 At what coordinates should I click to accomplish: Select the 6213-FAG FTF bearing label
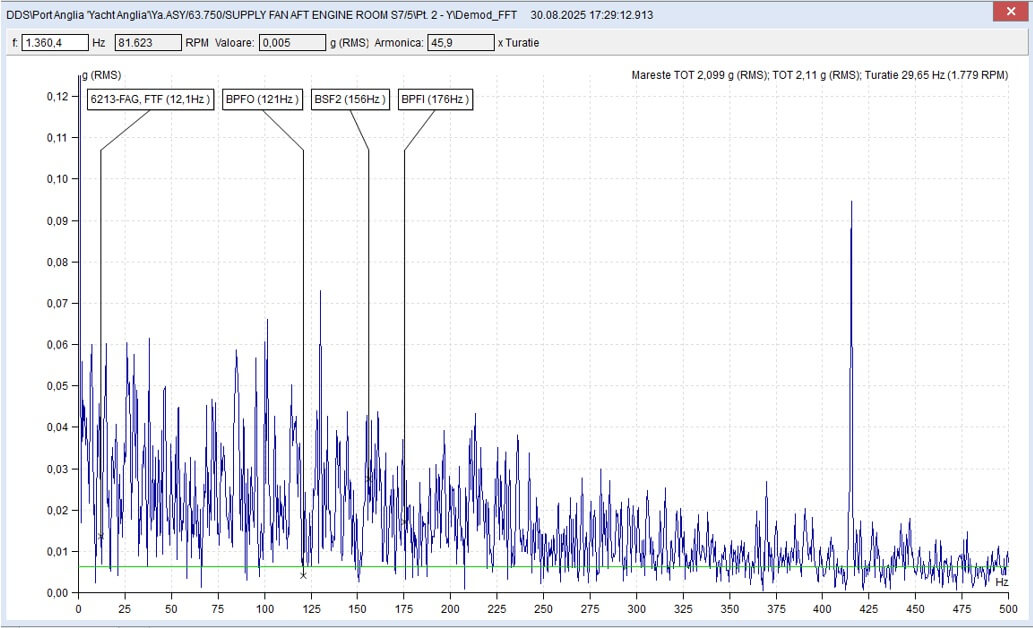pyautogui.click(x=151, y=100)
